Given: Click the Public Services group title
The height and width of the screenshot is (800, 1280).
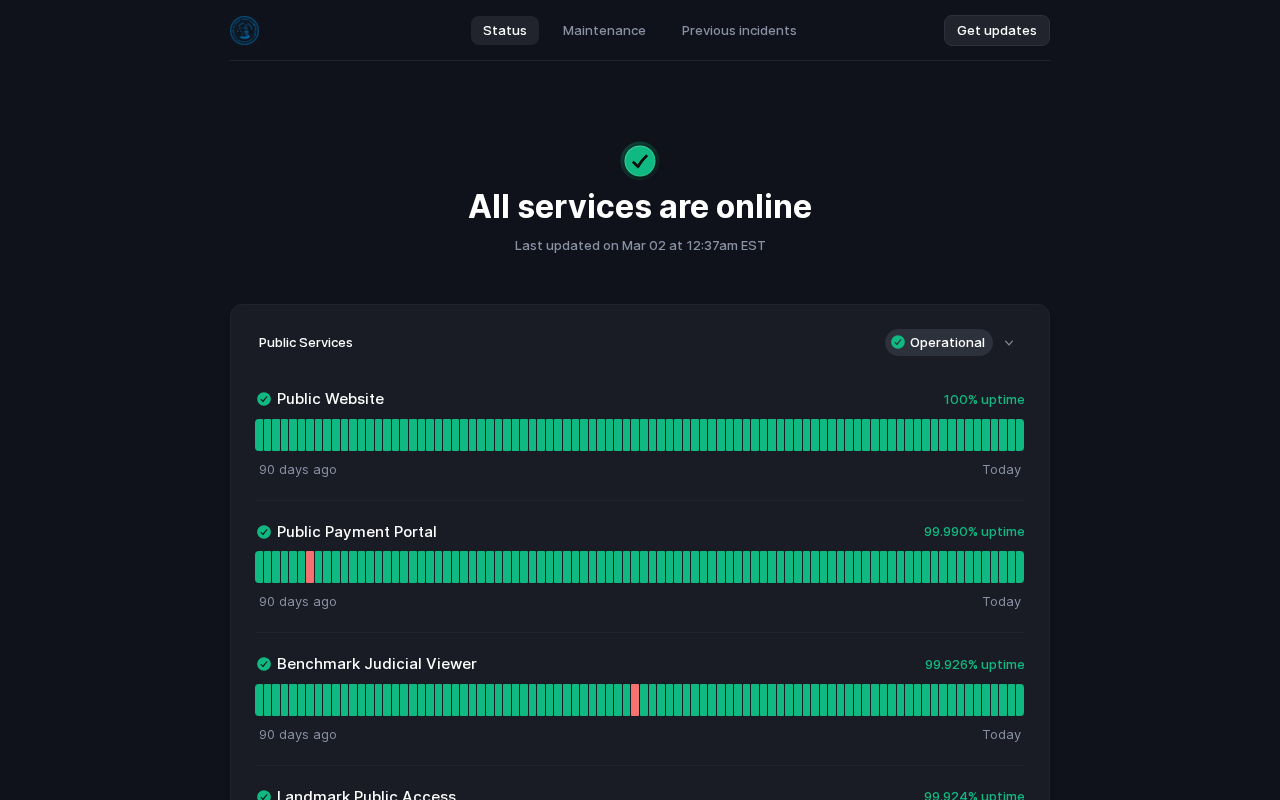Looking at the screenshot, I should pos(306,342).
